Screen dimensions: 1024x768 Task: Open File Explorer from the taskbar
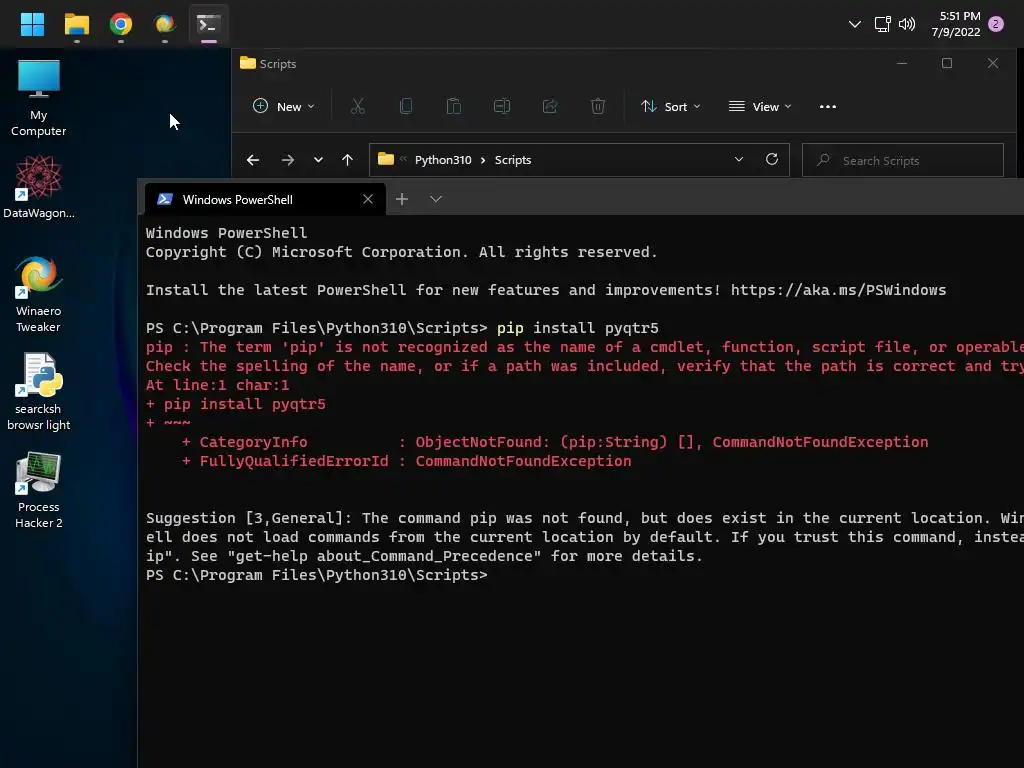(x=76, y=25)
